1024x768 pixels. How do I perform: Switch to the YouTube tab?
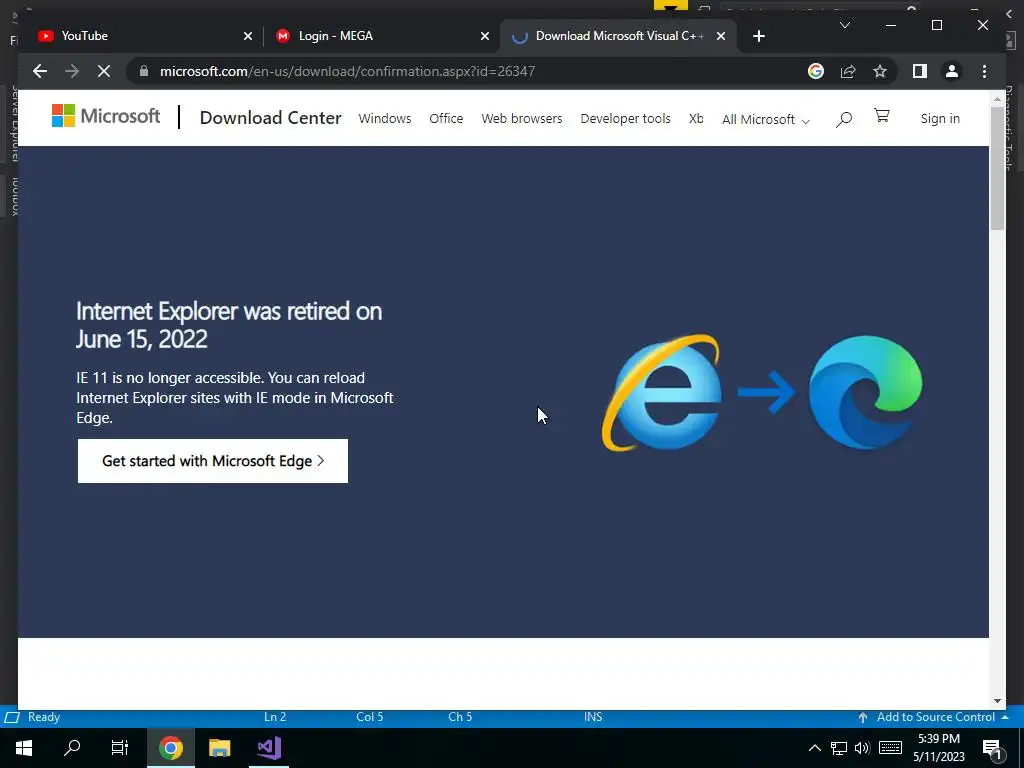point(144,36)
